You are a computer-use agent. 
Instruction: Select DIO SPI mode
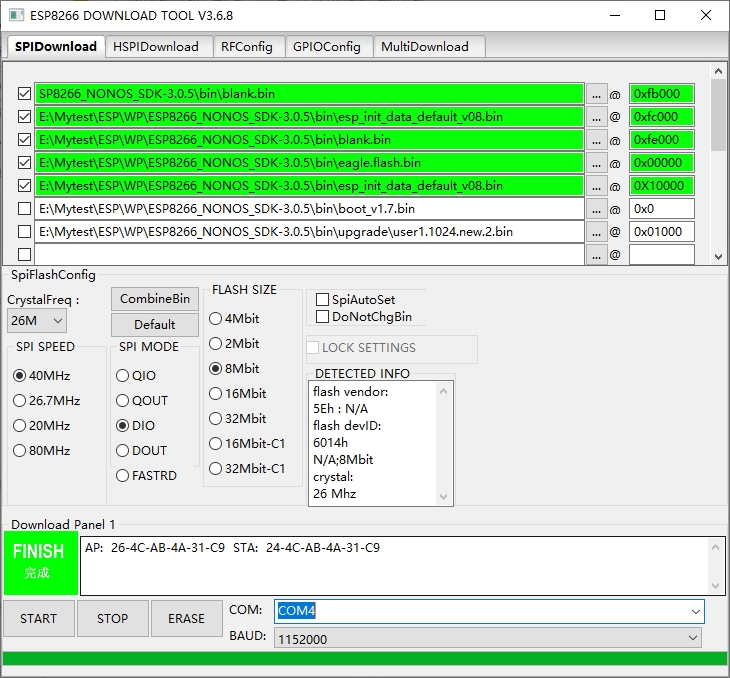point(135,426)
